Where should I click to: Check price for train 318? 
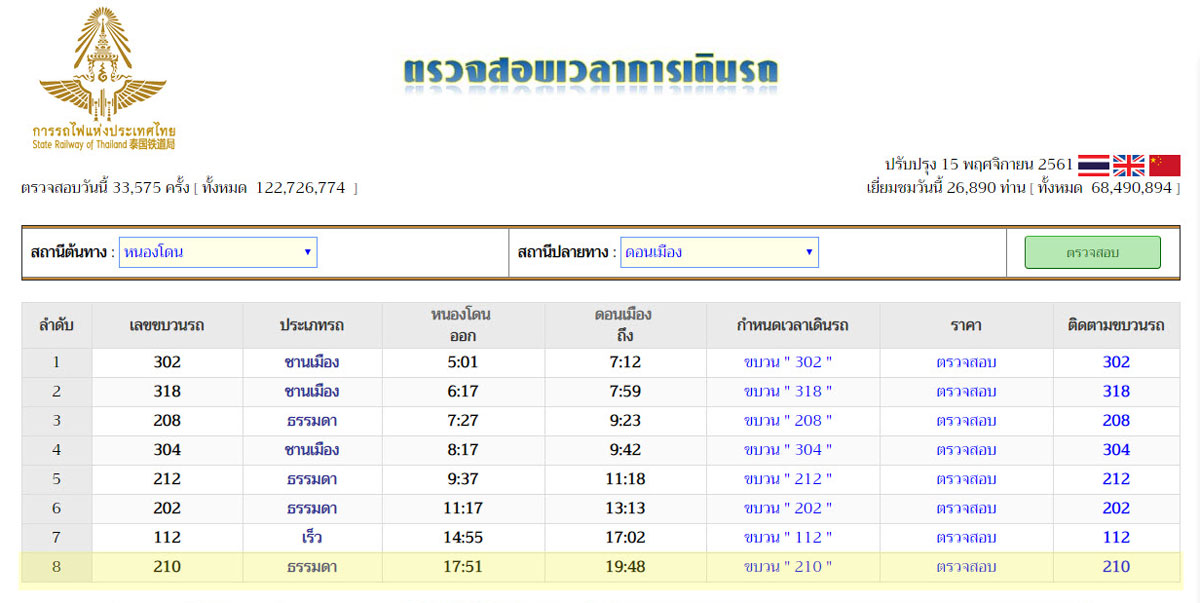[x=966, y=391]
